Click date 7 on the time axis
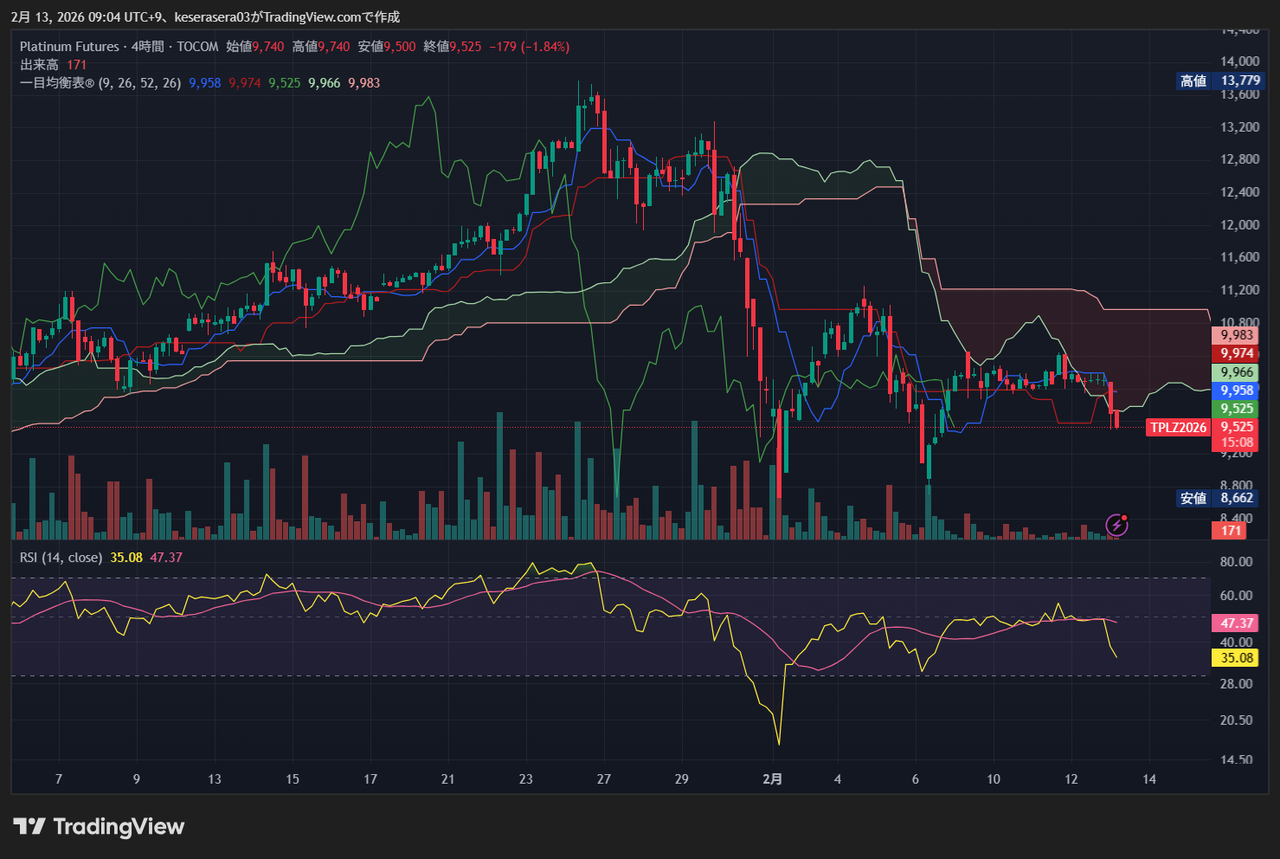 pos(59,779)
